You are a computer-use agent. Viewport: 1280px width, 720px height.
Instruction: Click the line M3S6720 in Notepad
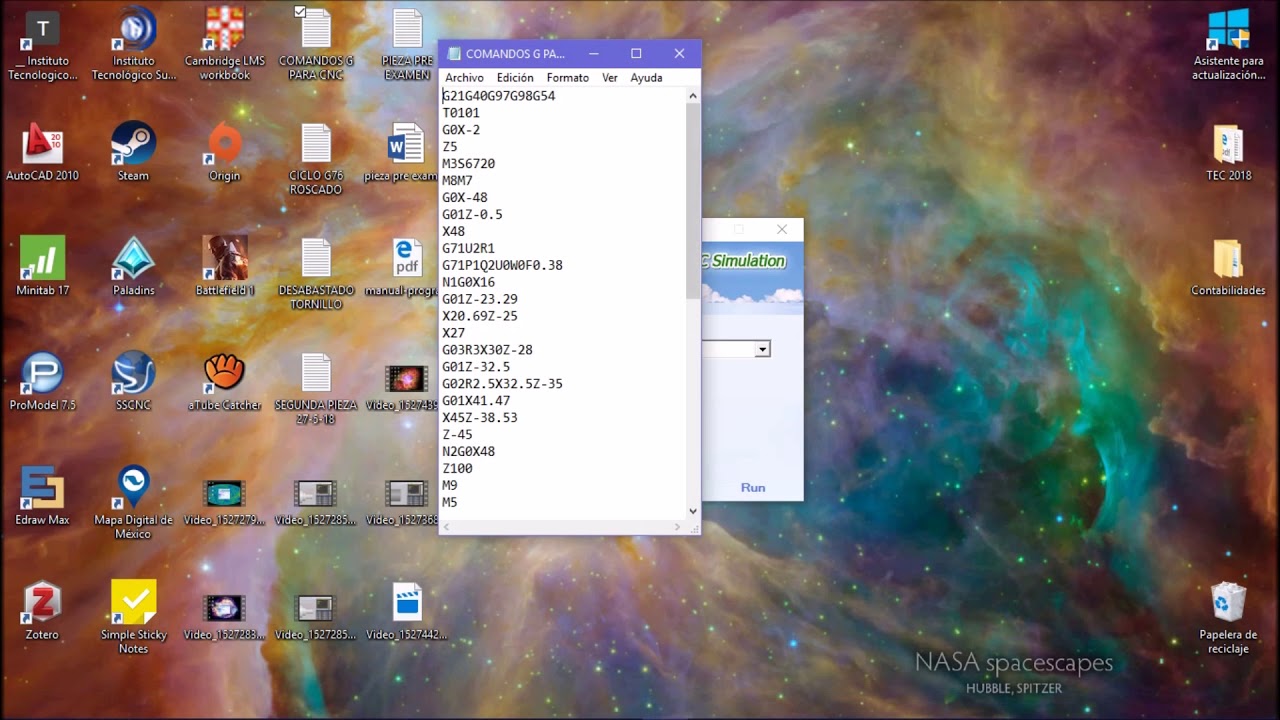click(468, 163)
